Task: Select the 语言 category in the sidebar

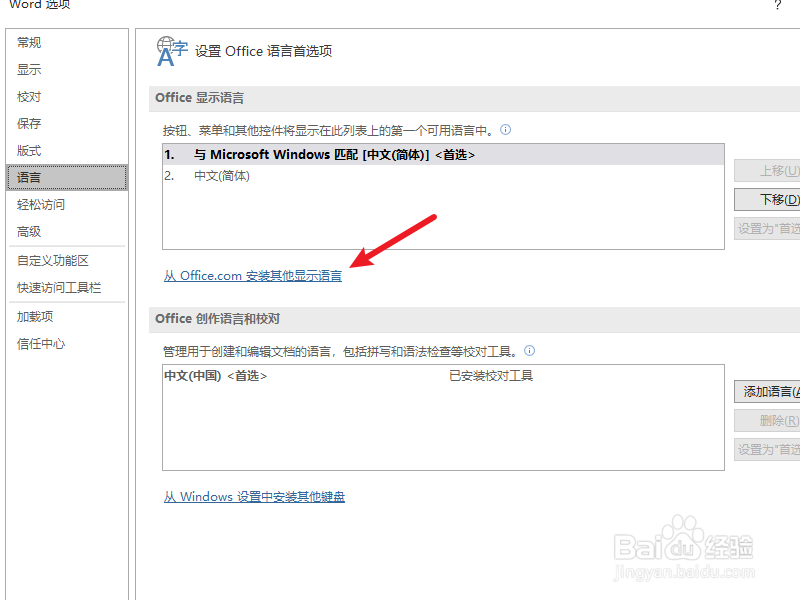Action: pyautogui.click(x=30, y=177)
